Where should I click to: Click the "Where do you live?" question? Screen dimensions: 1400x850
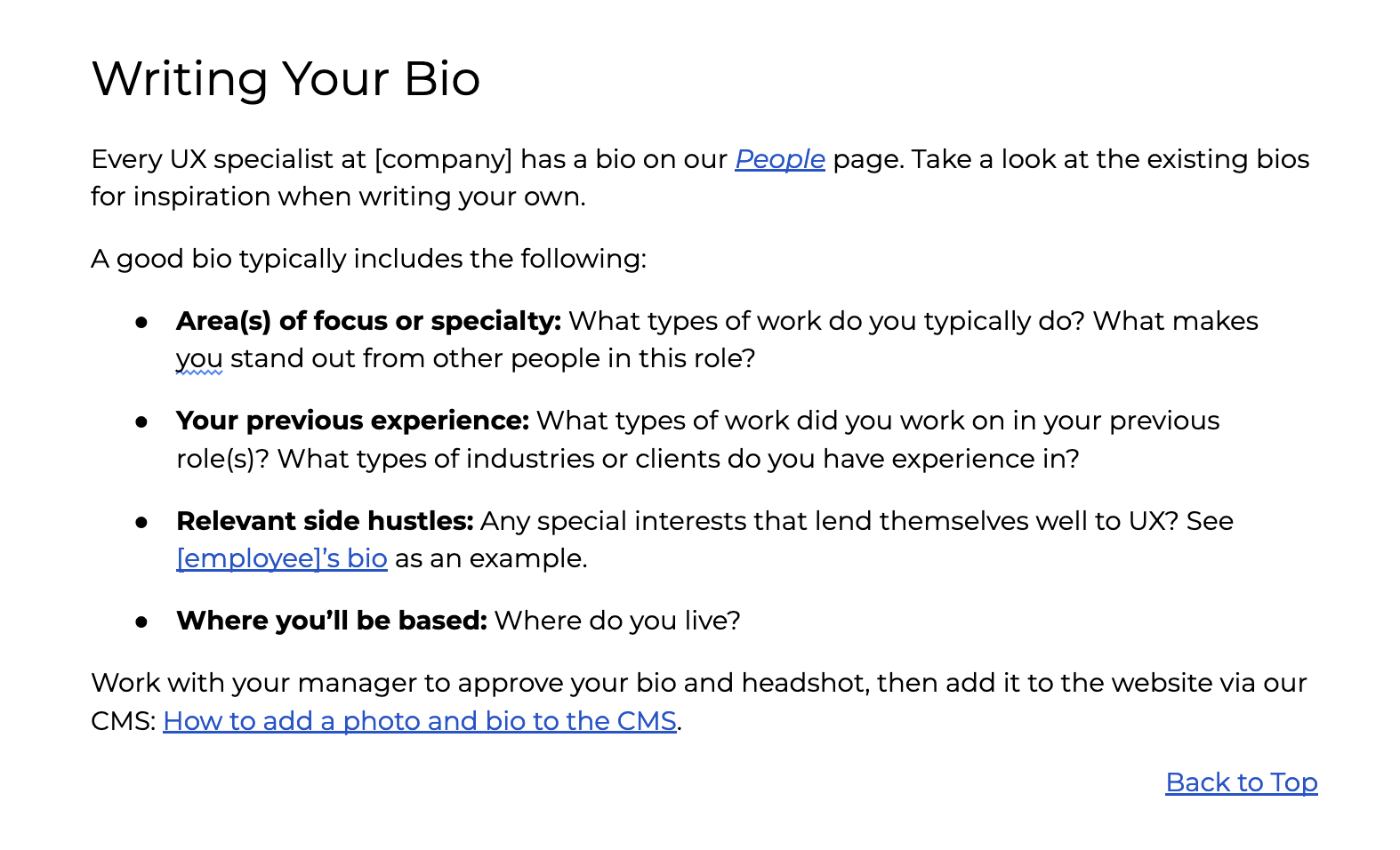[616, 621]
